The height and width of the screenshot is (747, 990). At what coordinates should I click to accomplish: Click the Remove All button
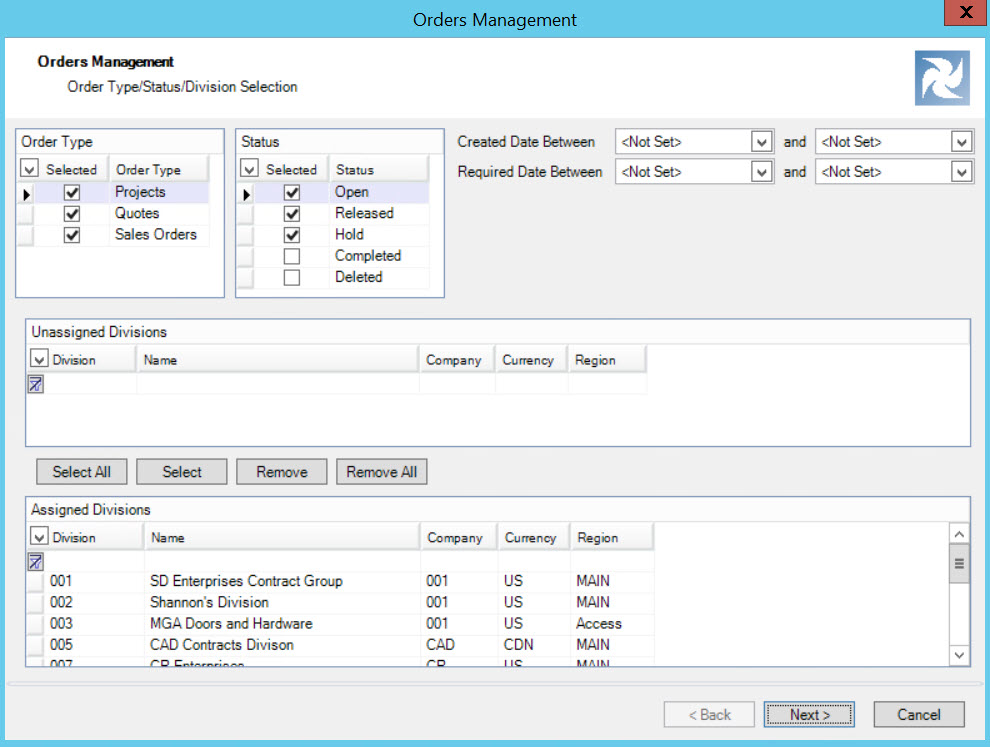(x=381, y=472)
